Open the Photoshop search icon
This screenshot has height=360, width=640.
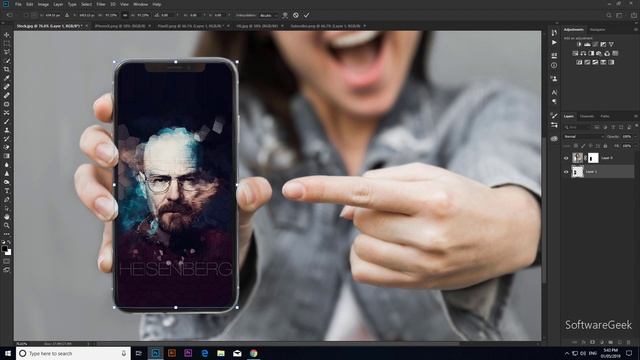tap(609, 15)
